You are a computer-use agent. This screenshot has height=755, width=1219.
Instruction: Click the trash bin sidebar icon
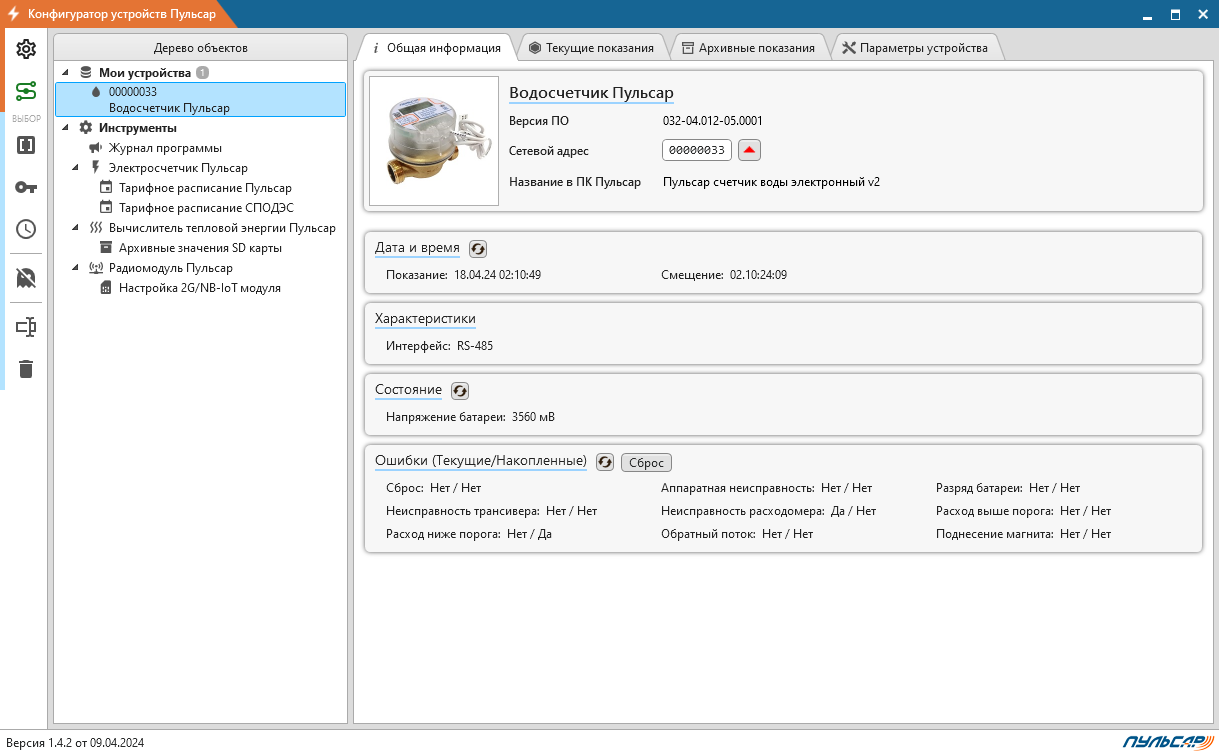pos(26,369)
